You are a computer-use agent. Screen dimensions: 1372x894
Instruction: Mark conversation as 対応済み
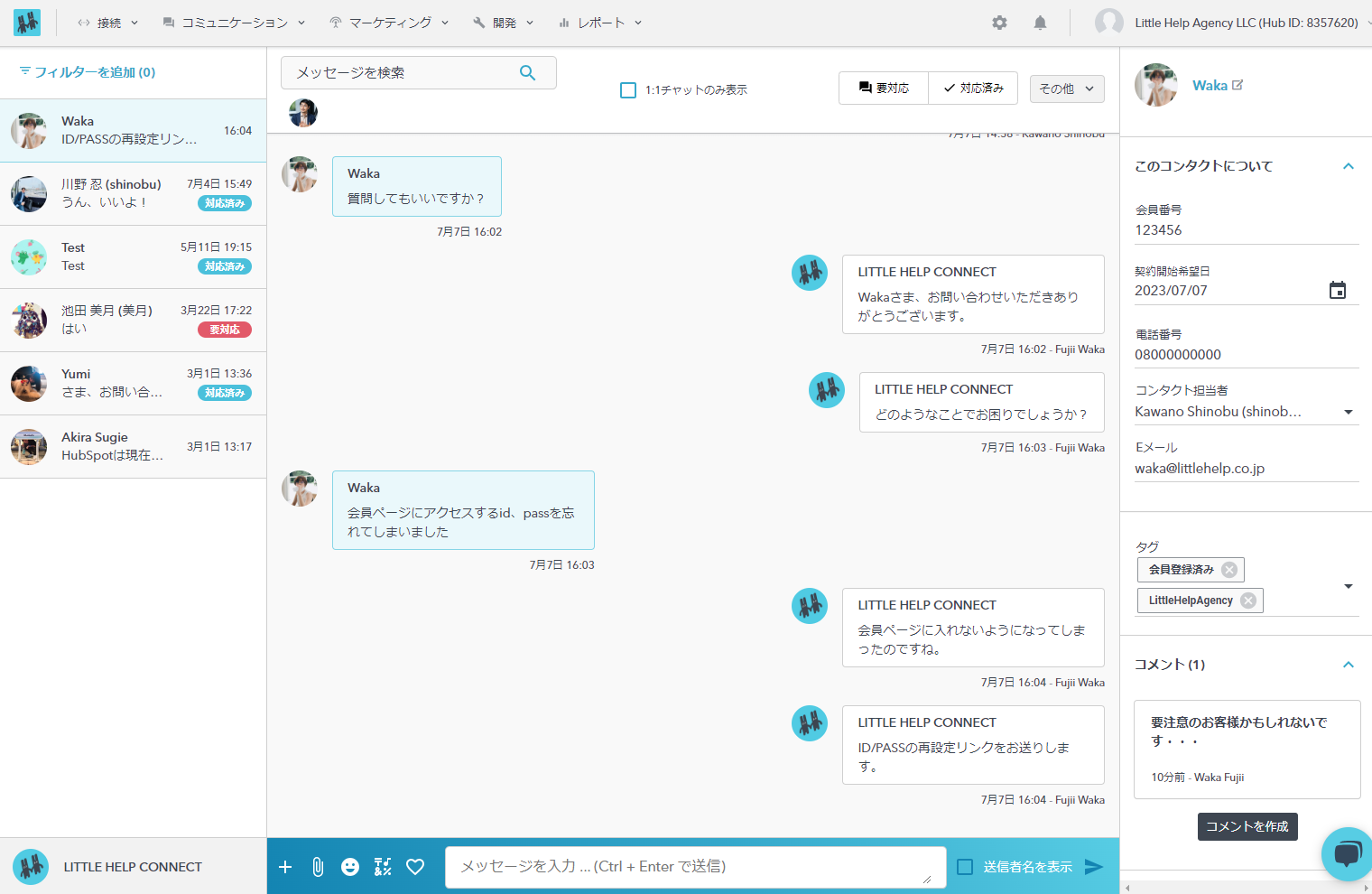tap(973, 88)
